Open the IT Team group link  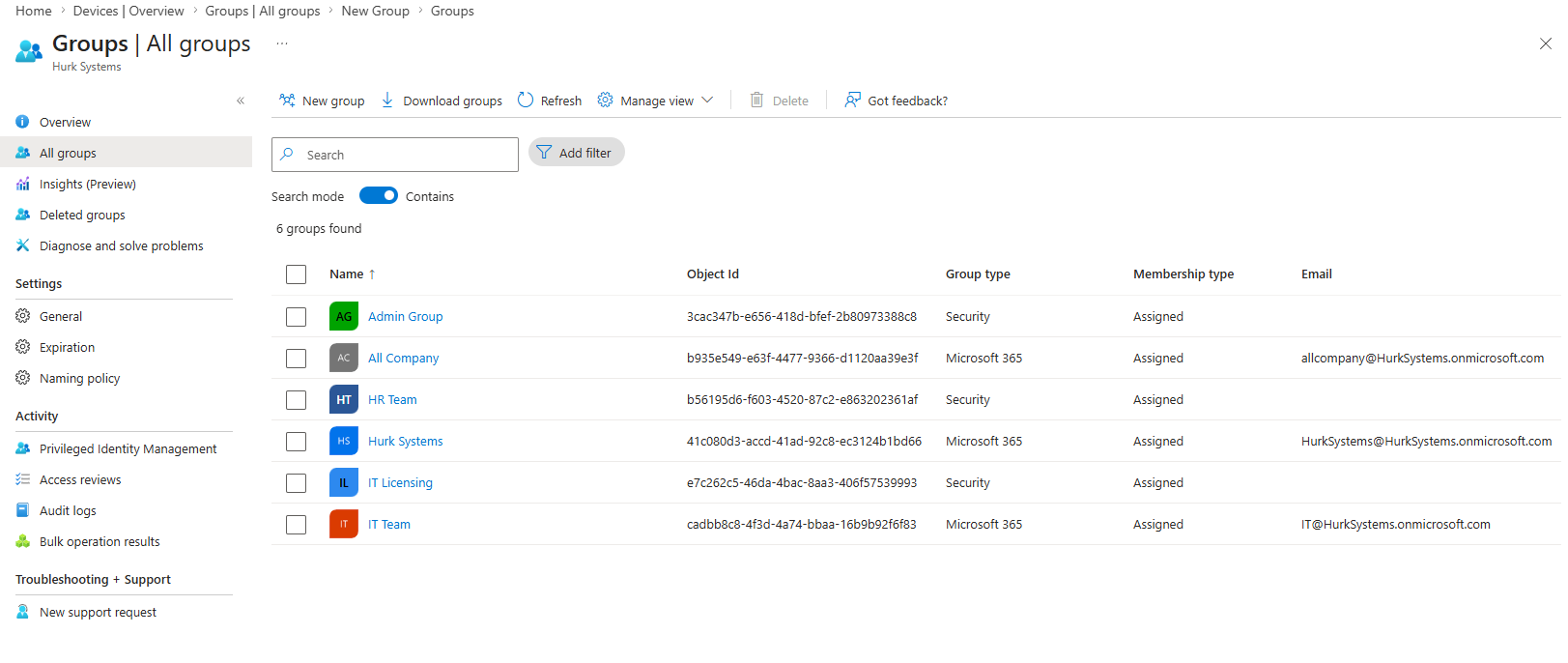388,524
